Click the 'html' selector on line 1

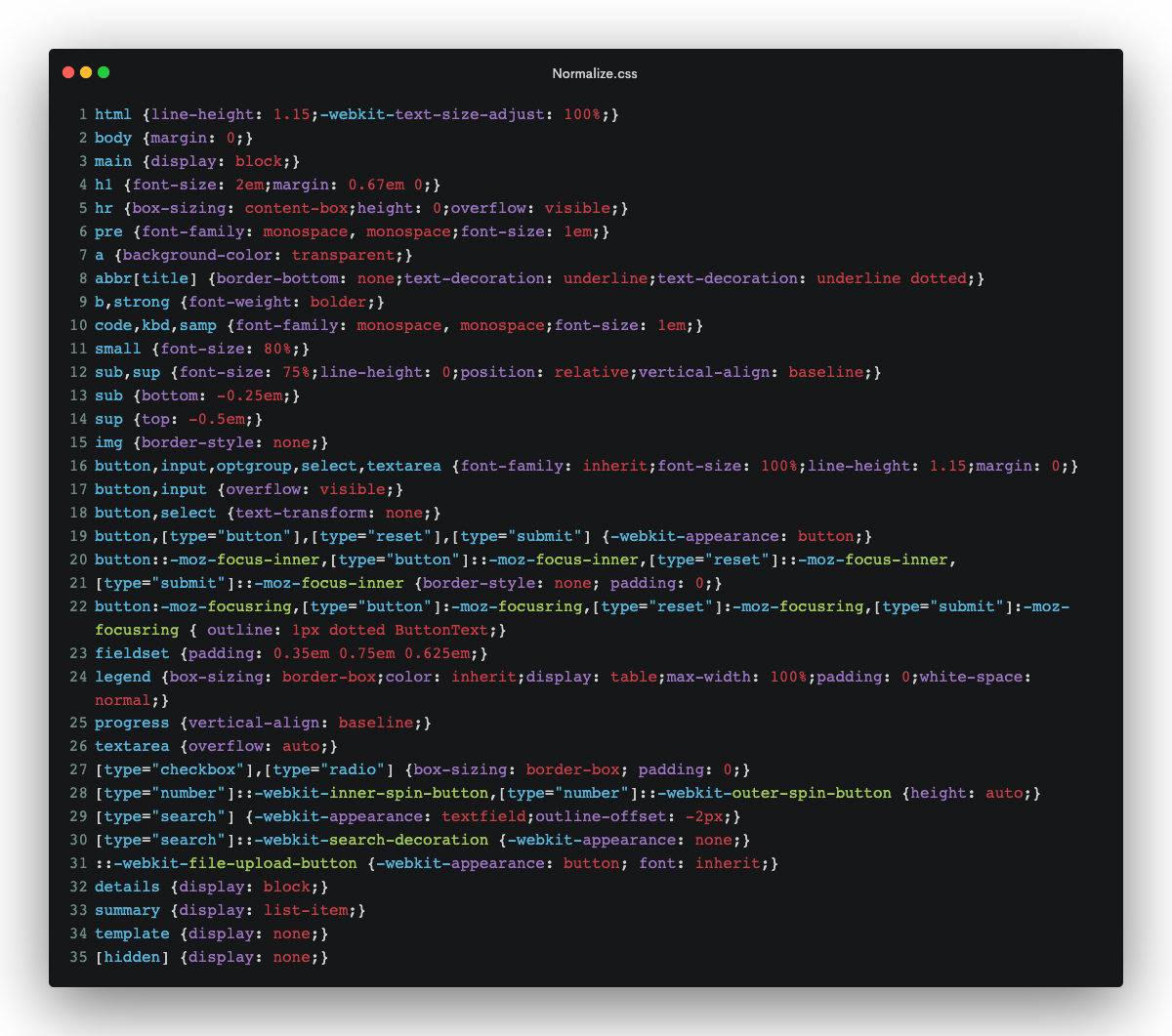coord(113,114)
